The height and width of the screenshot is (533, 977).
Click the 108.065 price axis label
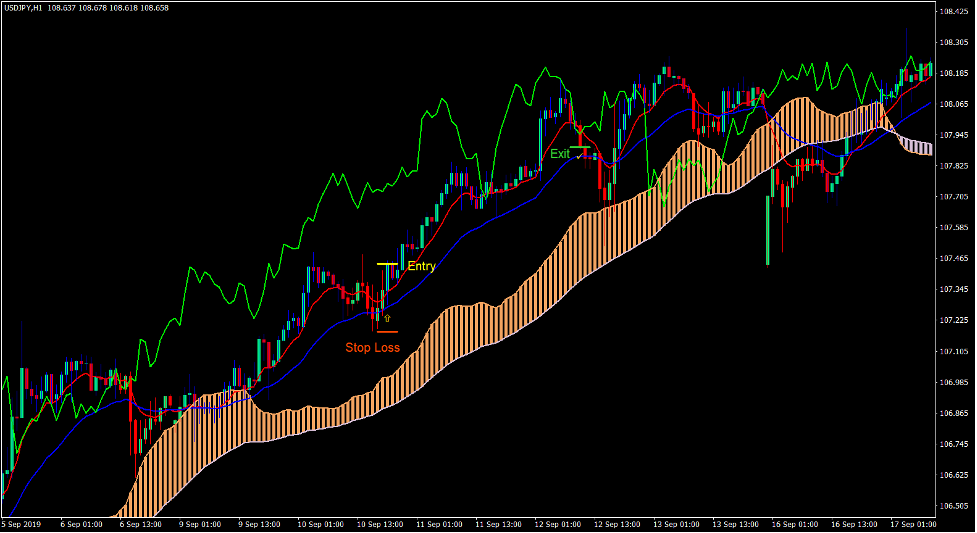pos(954,104)
